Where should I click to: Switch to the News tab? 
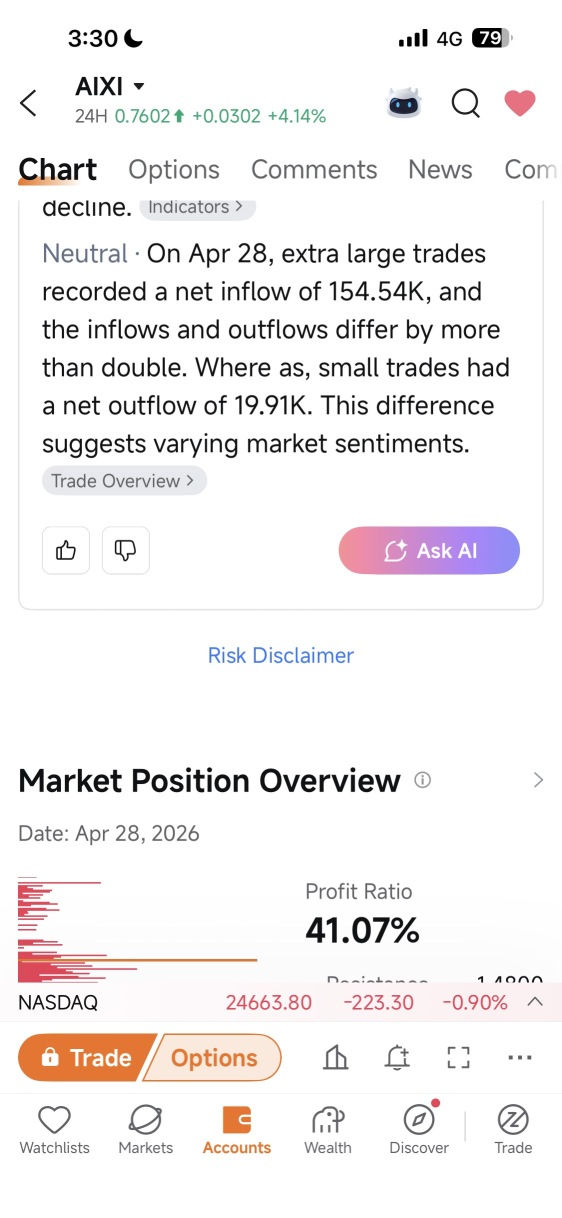(440, 169)
